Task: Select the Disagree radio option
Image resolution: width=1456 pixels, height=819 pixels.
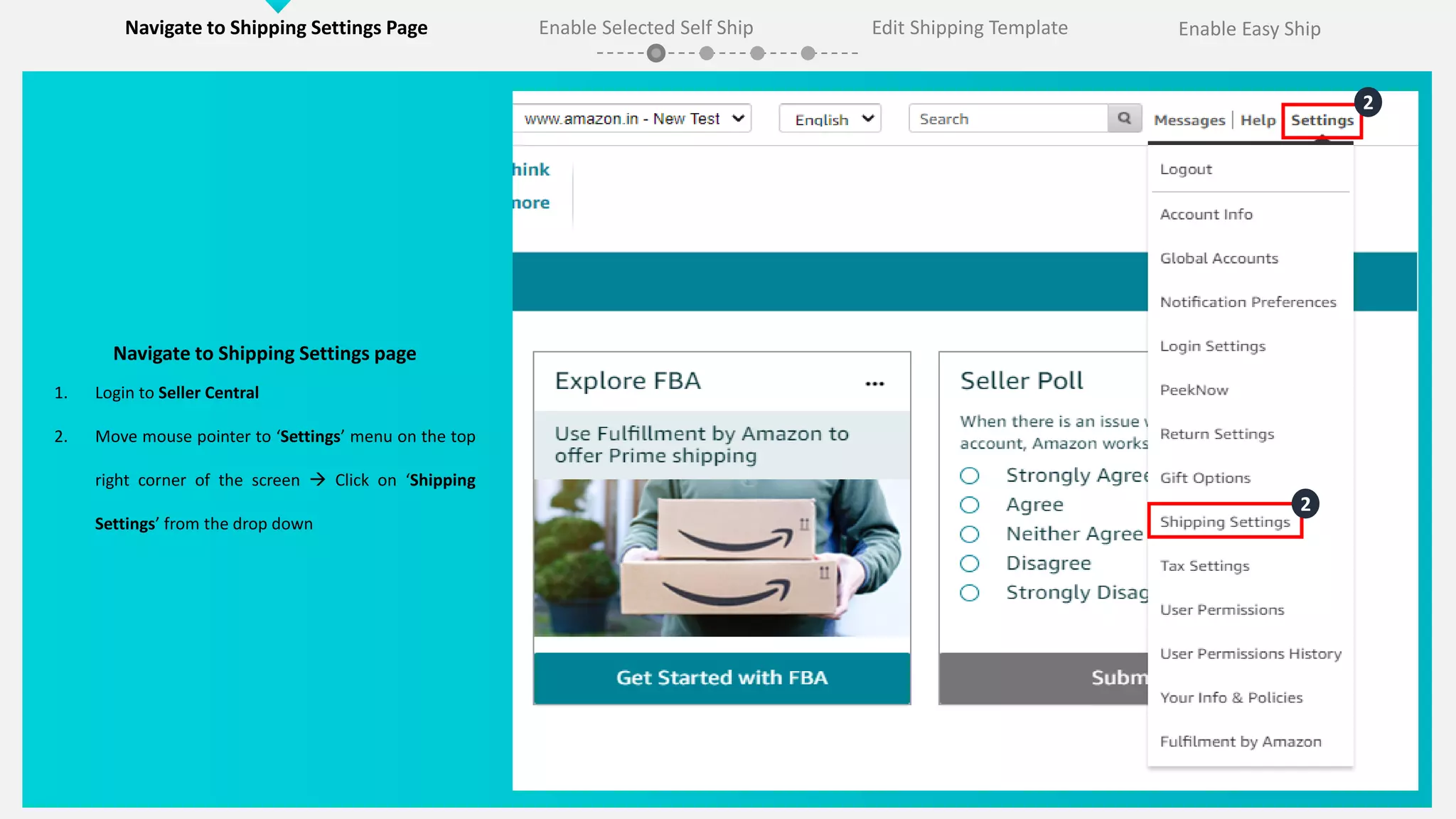Action: point(970,564)
